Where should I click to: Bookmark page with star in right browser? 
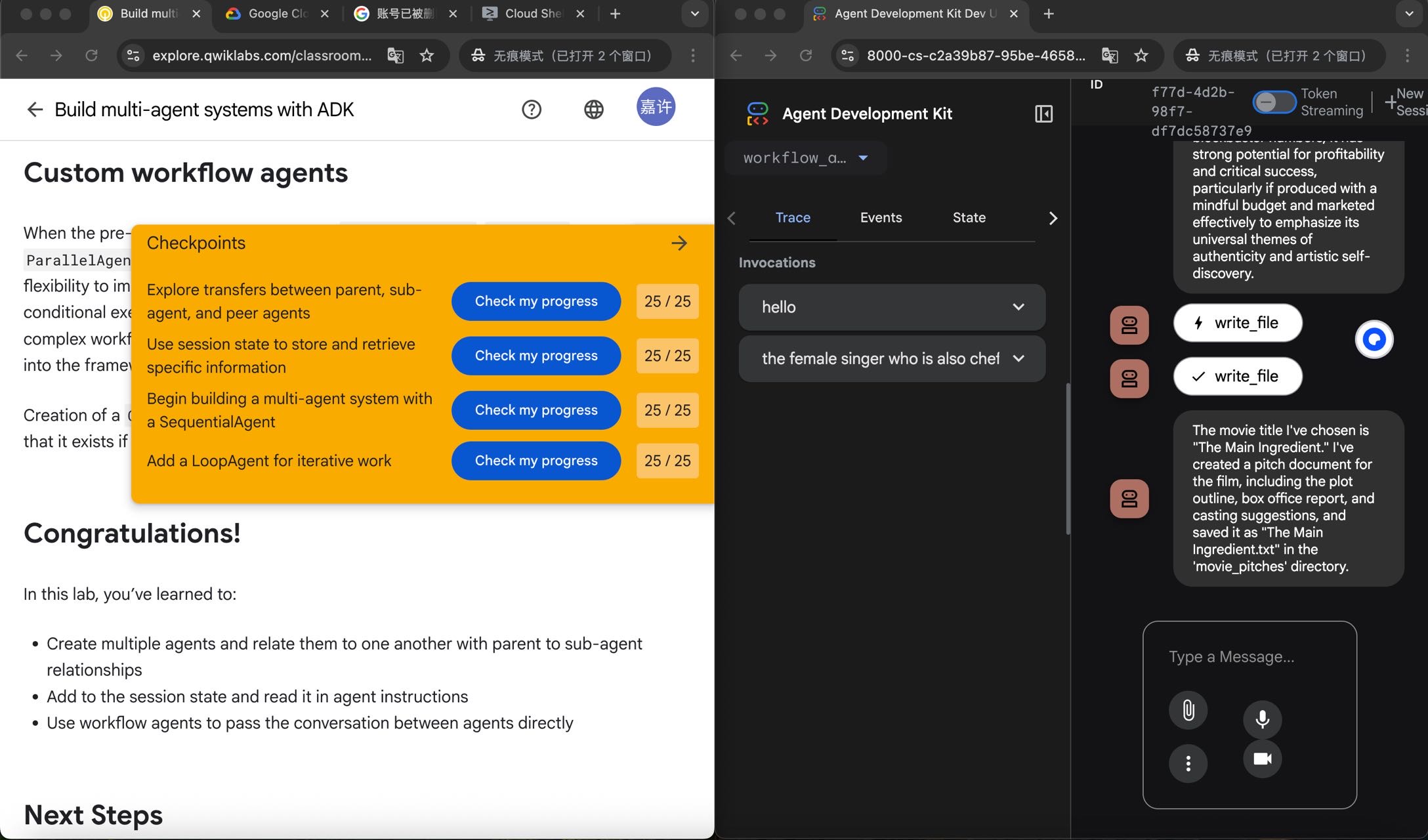coord(1141,56)
